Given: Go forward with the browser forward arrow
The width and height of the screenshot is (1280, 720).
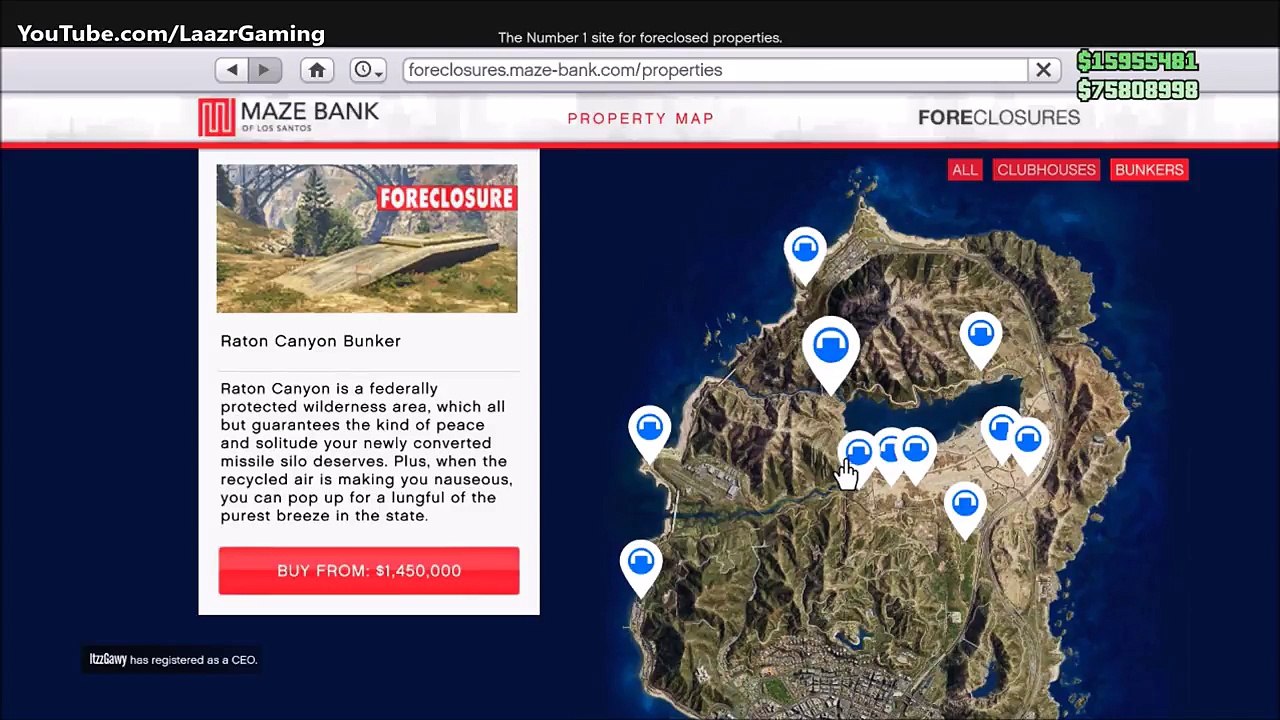Looking at the screenshot, I should (x=265, y=70).
